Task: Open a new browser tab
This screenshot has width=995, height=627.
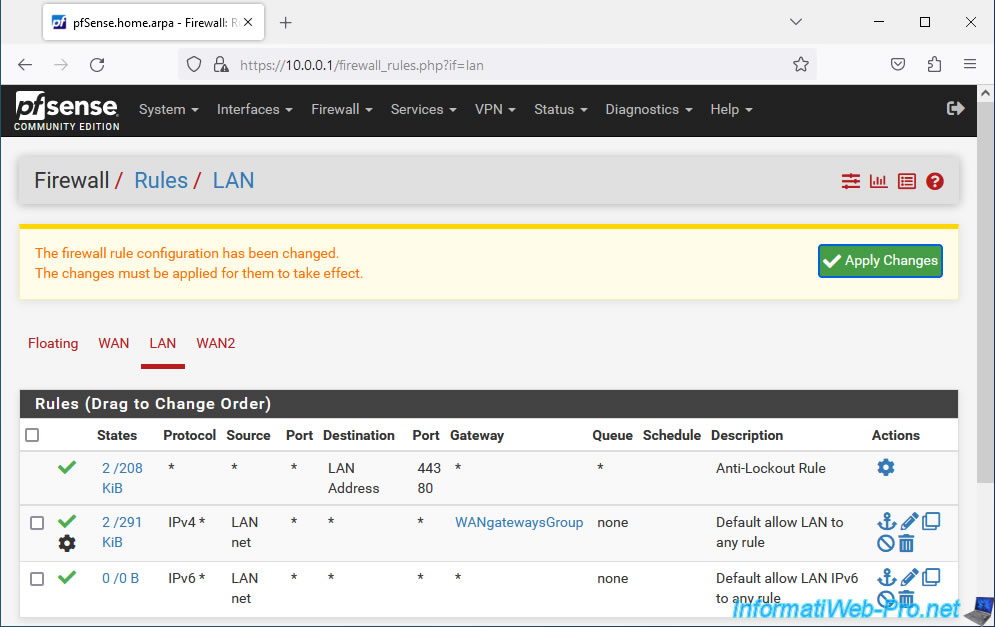Action: coord(286,23)
